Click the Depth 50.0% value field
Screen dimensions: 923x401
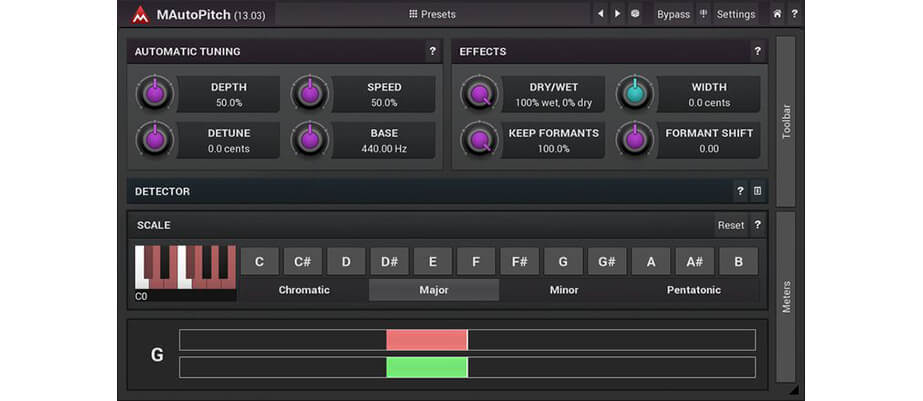228,94
